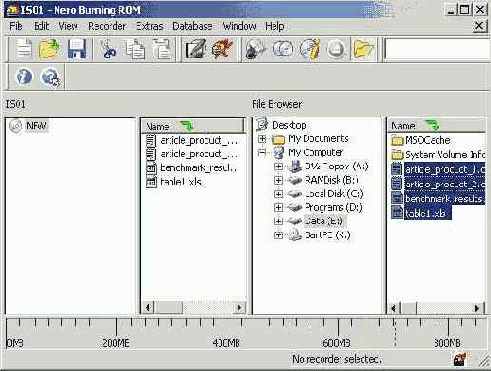The width and height of the screenshot is (491, 371).
Task: Expand the last drive node below Data (E:)
Action: (278, 235)
